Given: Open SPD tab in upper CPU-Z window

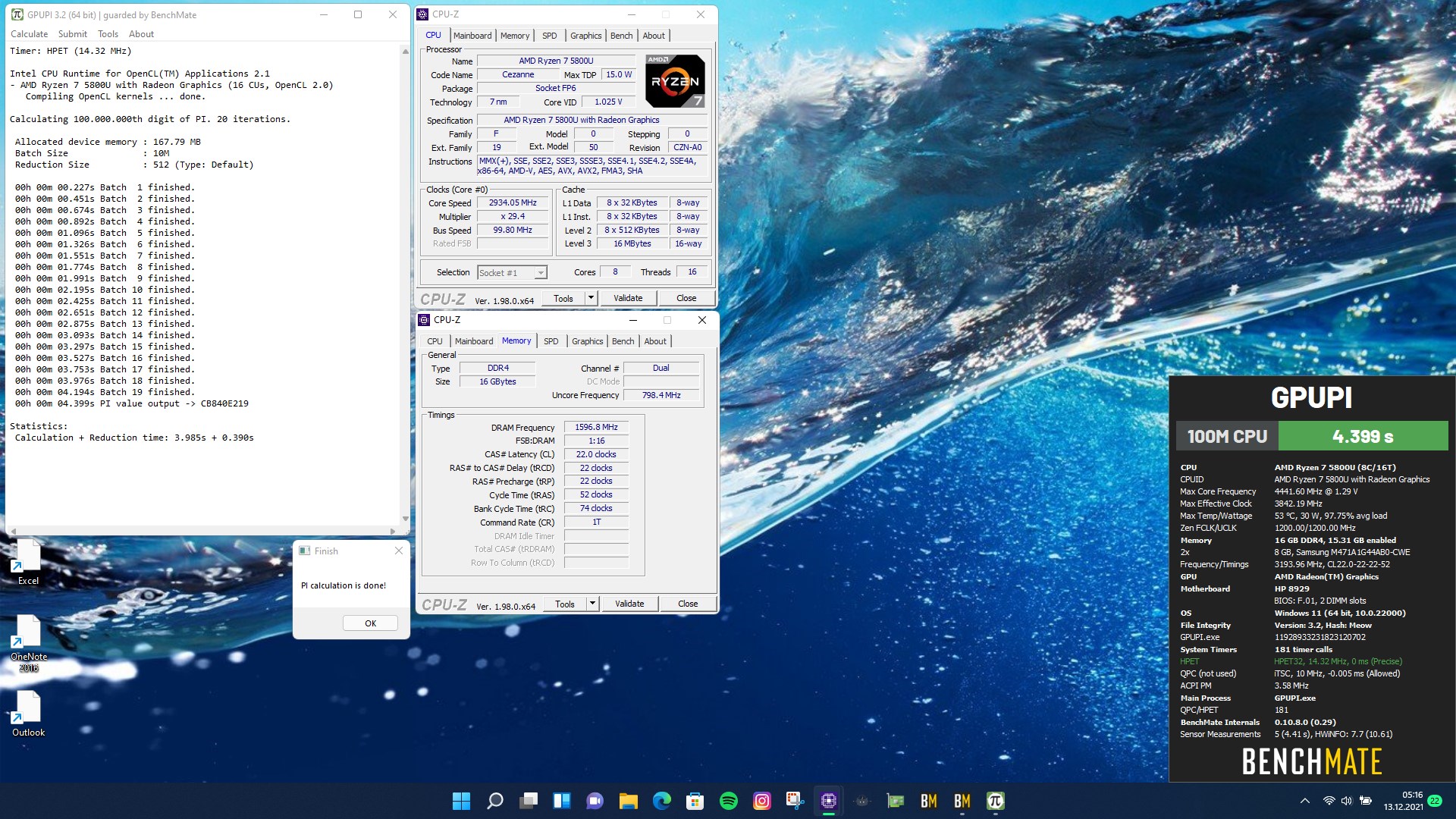Looking at the screenshot, I should point(550,36).
